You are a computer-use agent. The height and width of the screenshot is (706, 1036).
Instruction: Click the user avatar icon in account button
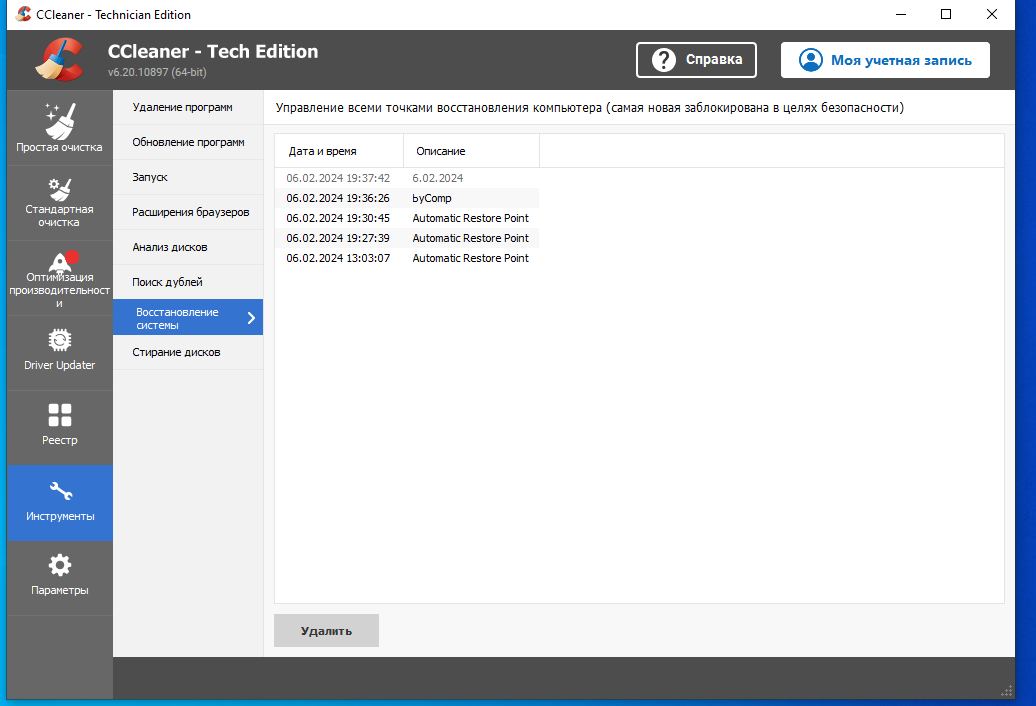[x=811, y=60]
